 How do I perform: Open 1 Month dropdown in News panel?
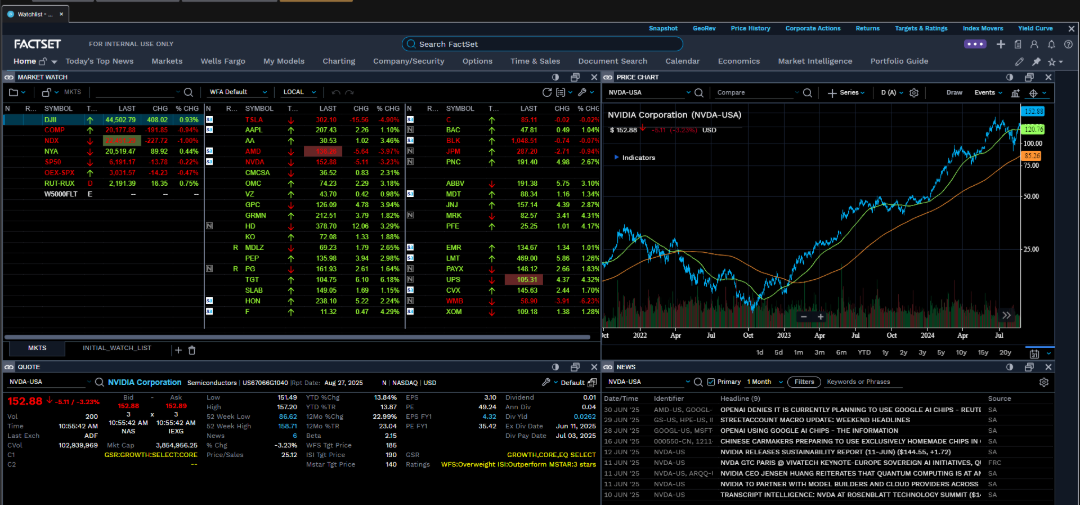pos(766,382)
